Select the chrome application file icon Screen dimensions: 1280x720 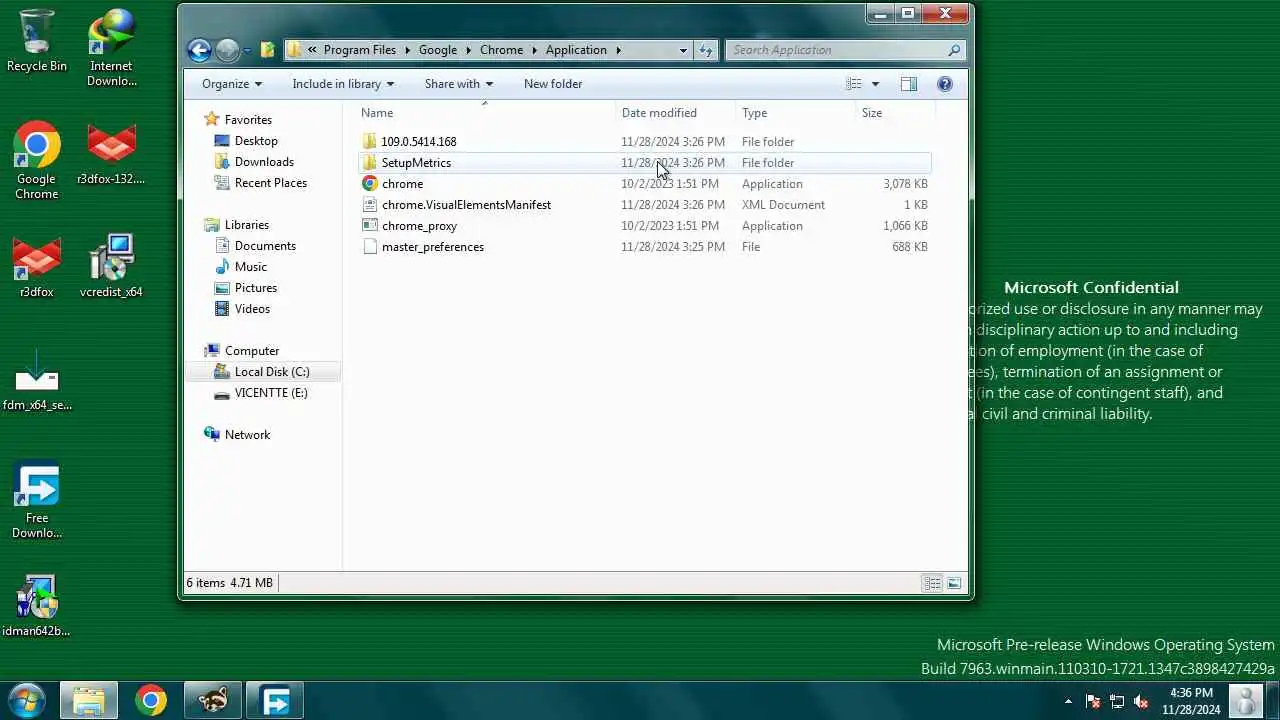(x=370, y=184)
